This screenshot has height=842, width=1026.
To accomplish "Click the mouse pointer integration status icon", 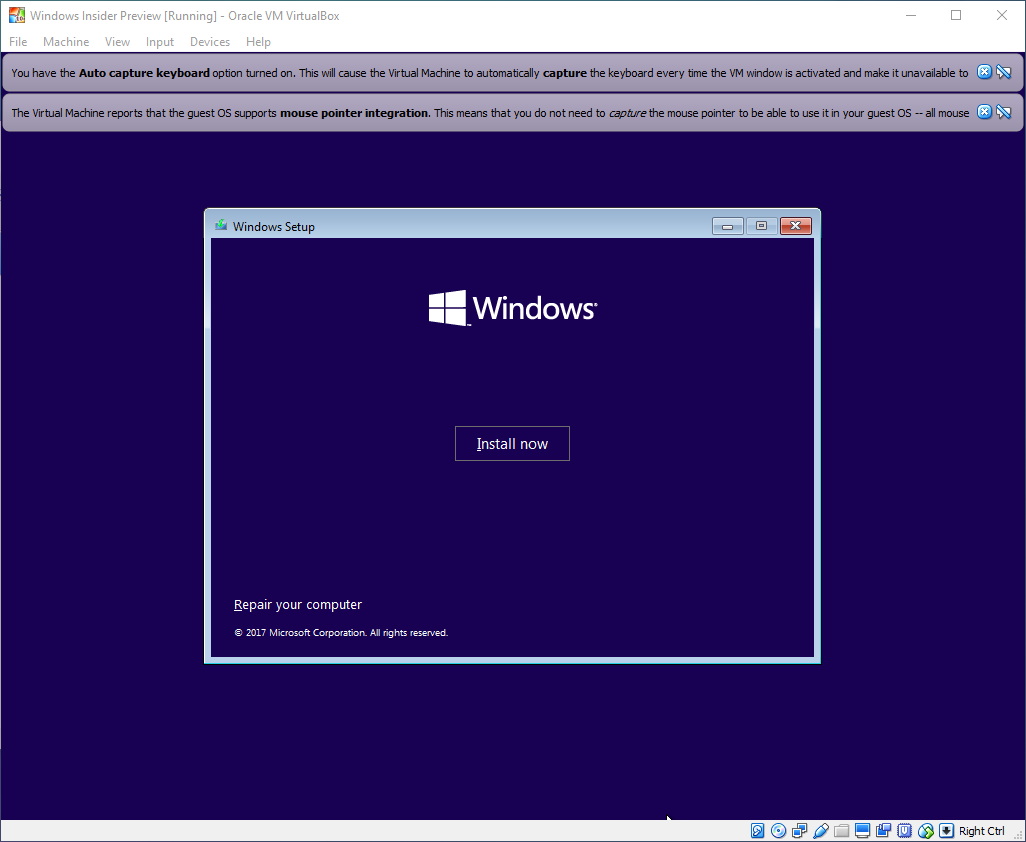I will 924,830.
